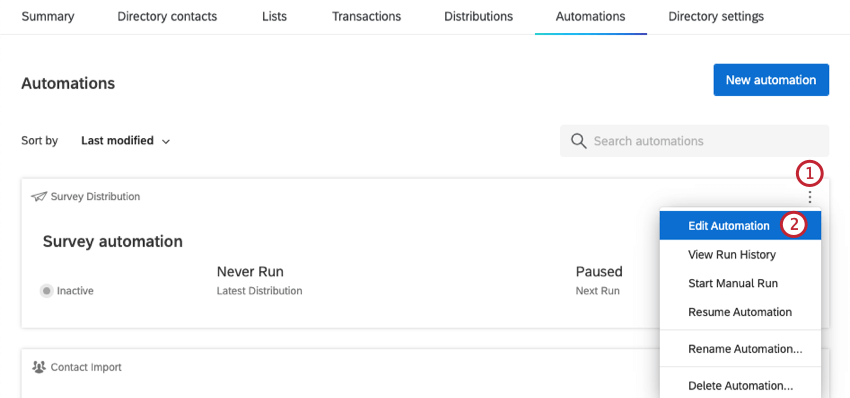Focus the Search automations field
Image resolution: width=850 pixels, height=398 pixels.
pyautogui.click(x=694, y=141)
